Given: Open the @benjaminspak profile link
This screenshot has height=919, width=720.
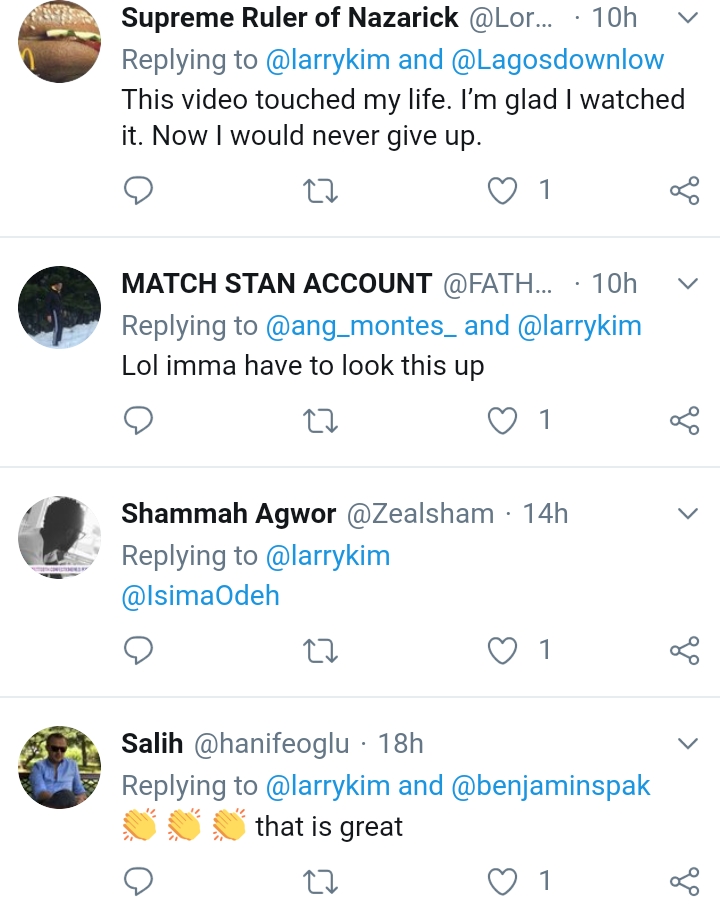Looking at the screenshot, I should tap(551, 786).
